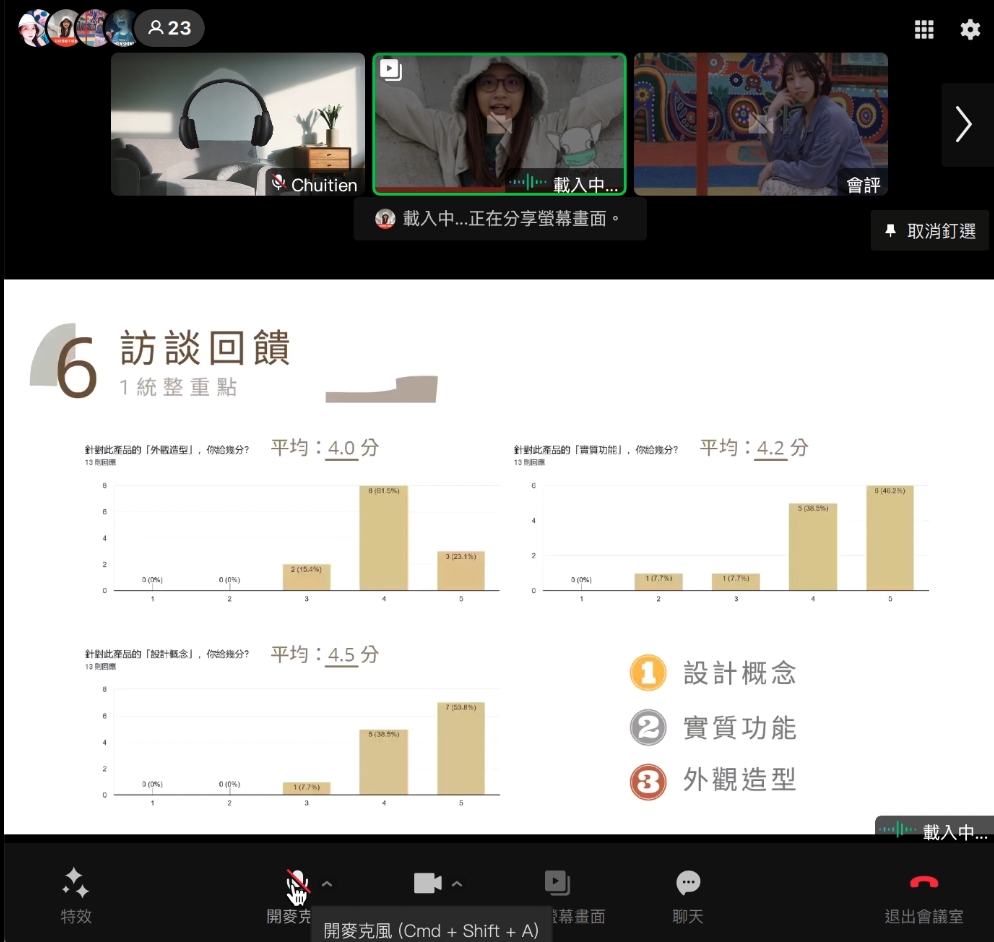Expand the camera options chevron
This screenshot has height=942, width=994.
click(x=457, y=884)
